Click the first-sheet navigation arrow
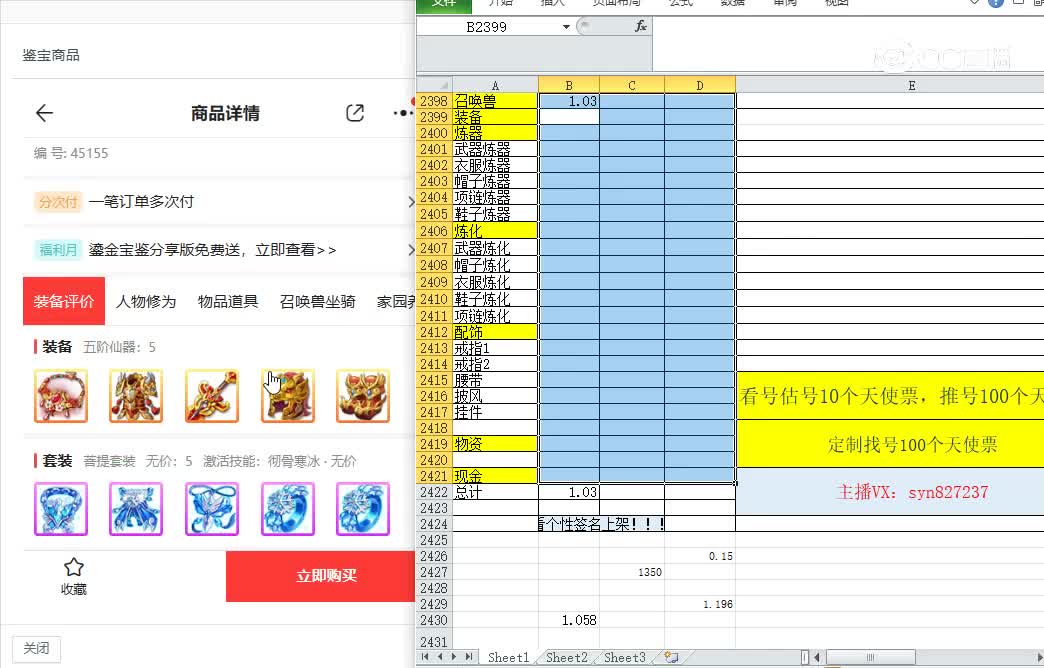 (x=424, y=657)
